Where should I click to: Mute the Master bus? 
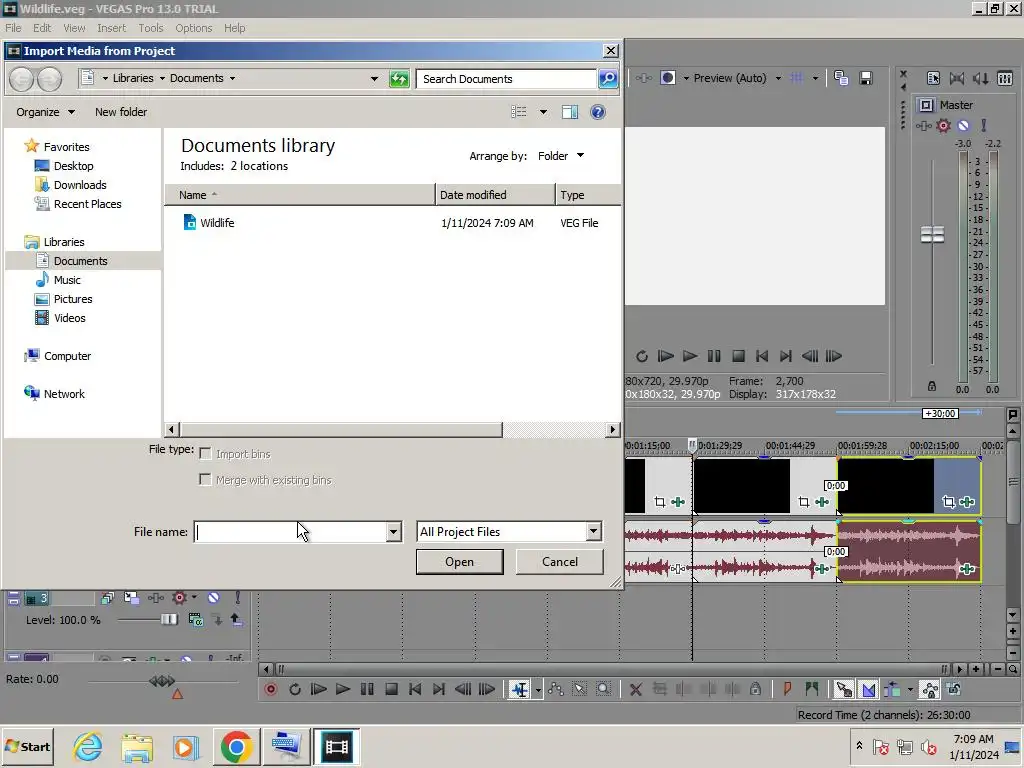[963, 125]
